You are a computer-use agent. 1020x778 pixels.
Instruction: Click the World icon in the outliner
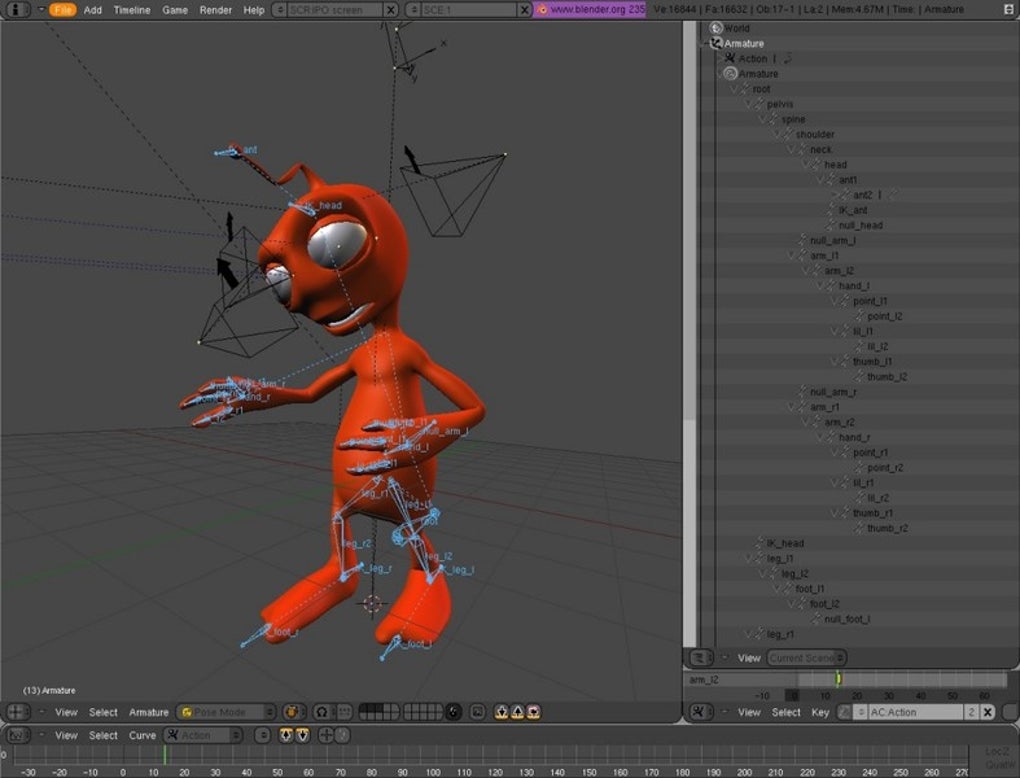[716, 28]
